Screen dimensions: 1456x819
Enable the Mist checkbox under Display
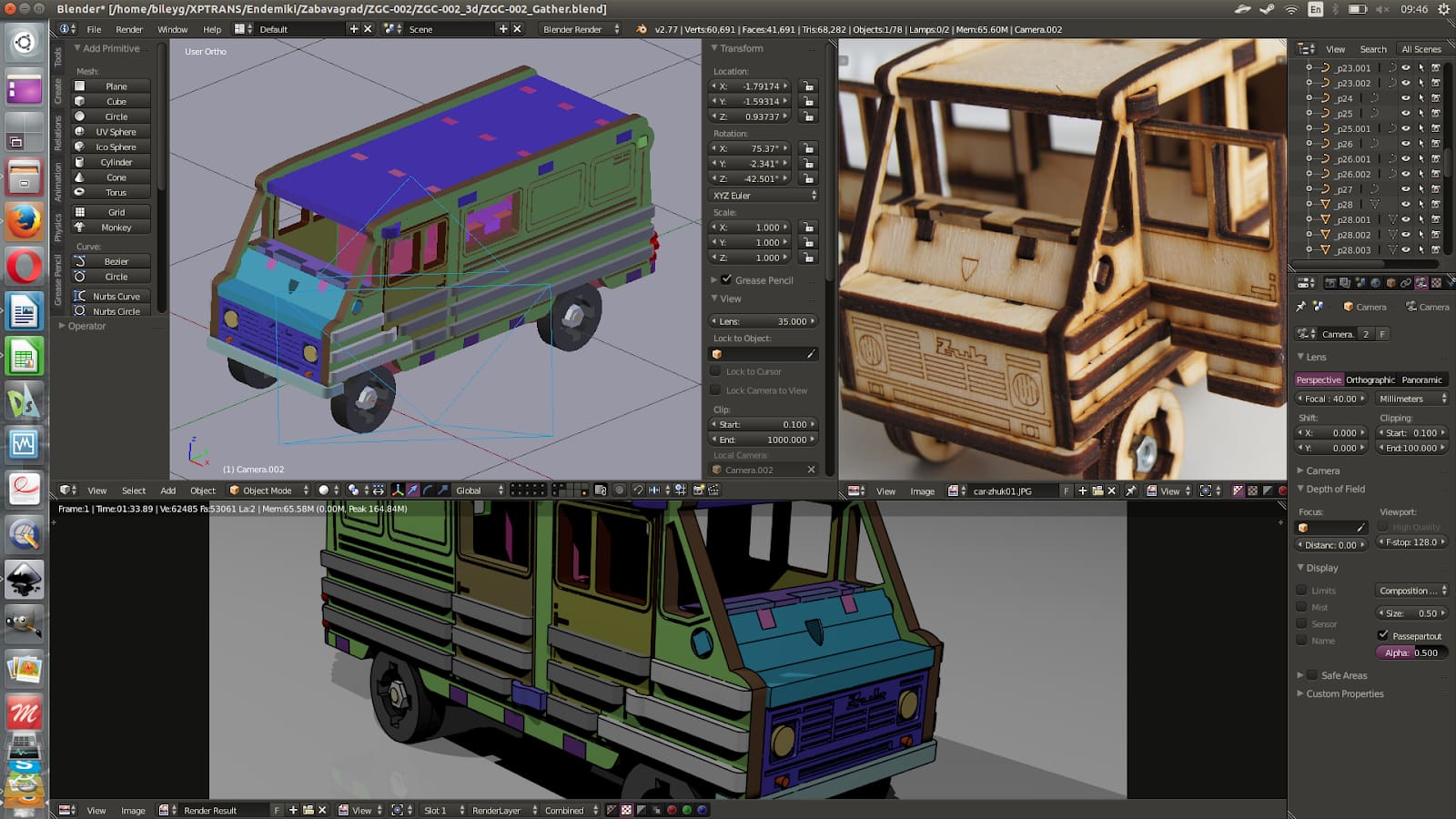[1301, 607]
